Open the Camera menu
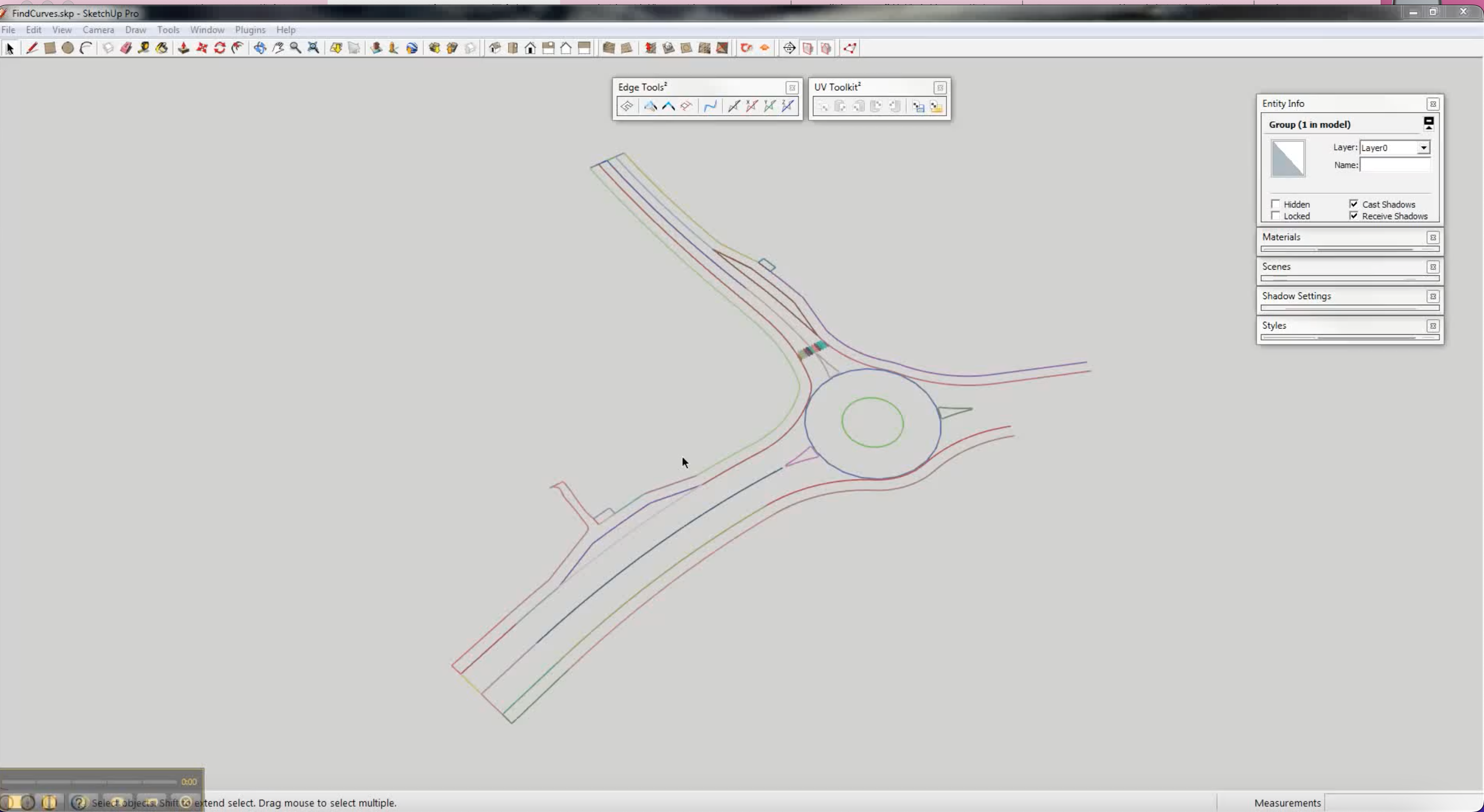 (x=98, y=30)
